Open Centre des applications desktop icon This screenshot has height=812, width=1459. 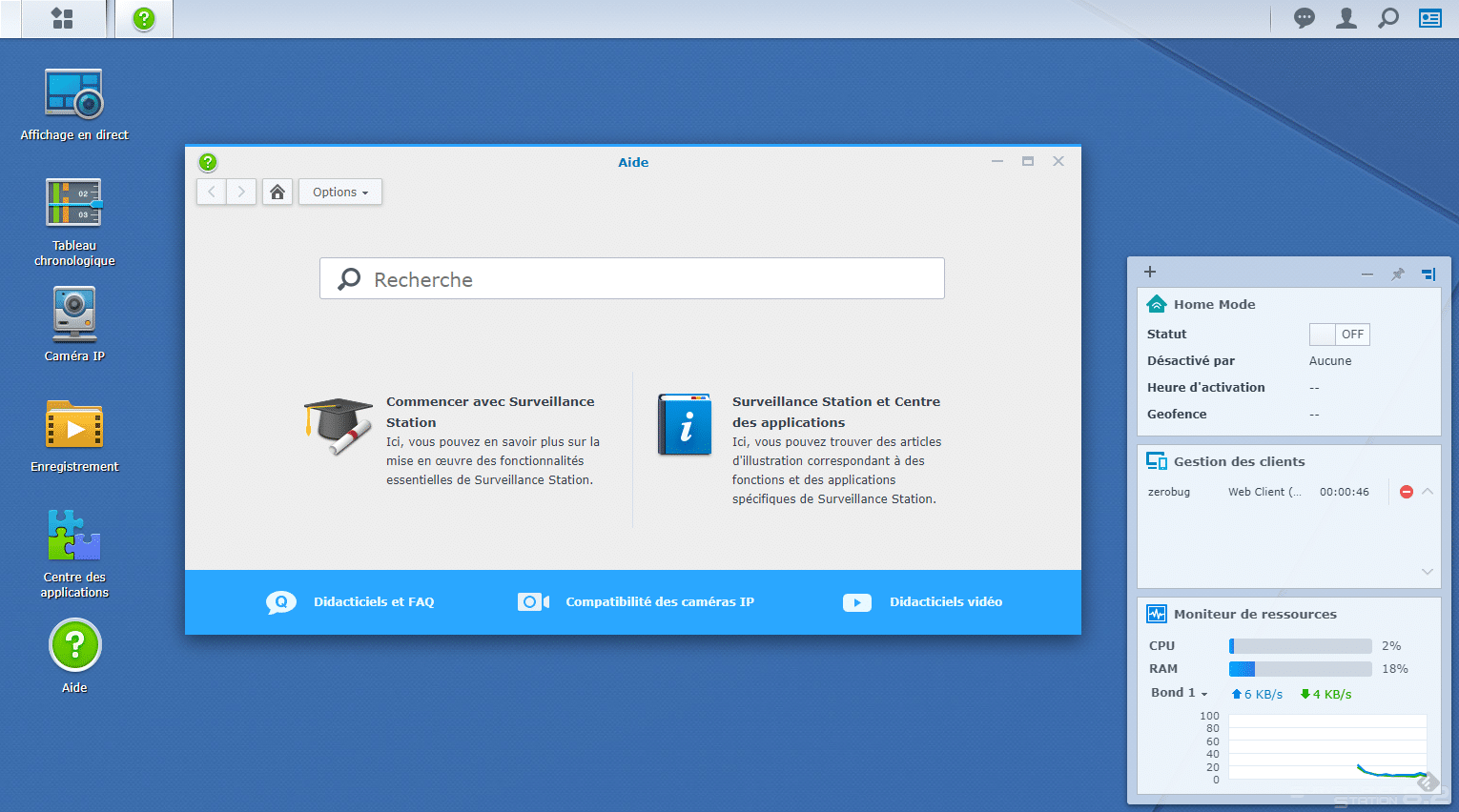(74, 554)
